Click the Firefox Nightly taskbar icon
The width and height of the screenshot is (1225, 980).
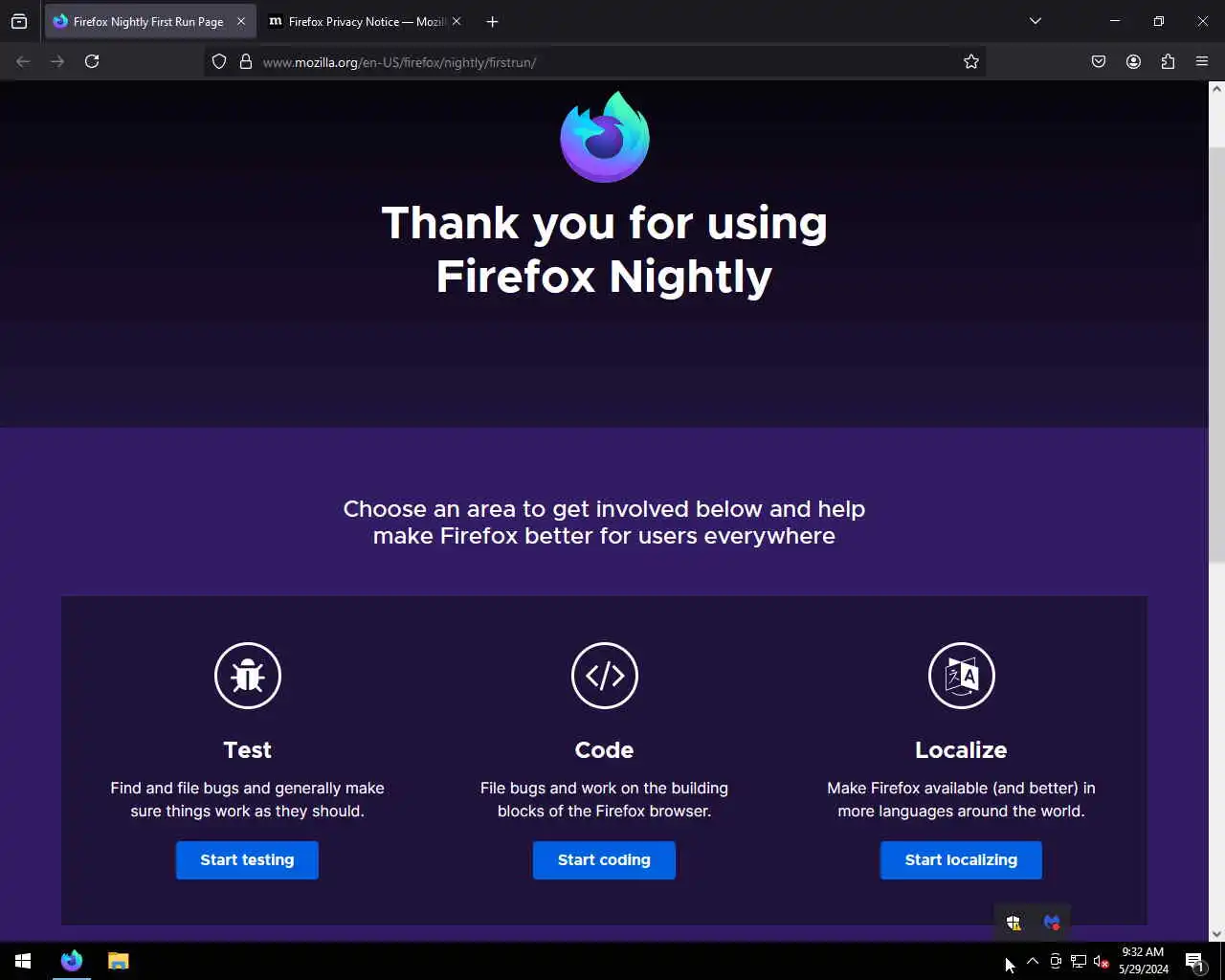[x=72, y=961]
